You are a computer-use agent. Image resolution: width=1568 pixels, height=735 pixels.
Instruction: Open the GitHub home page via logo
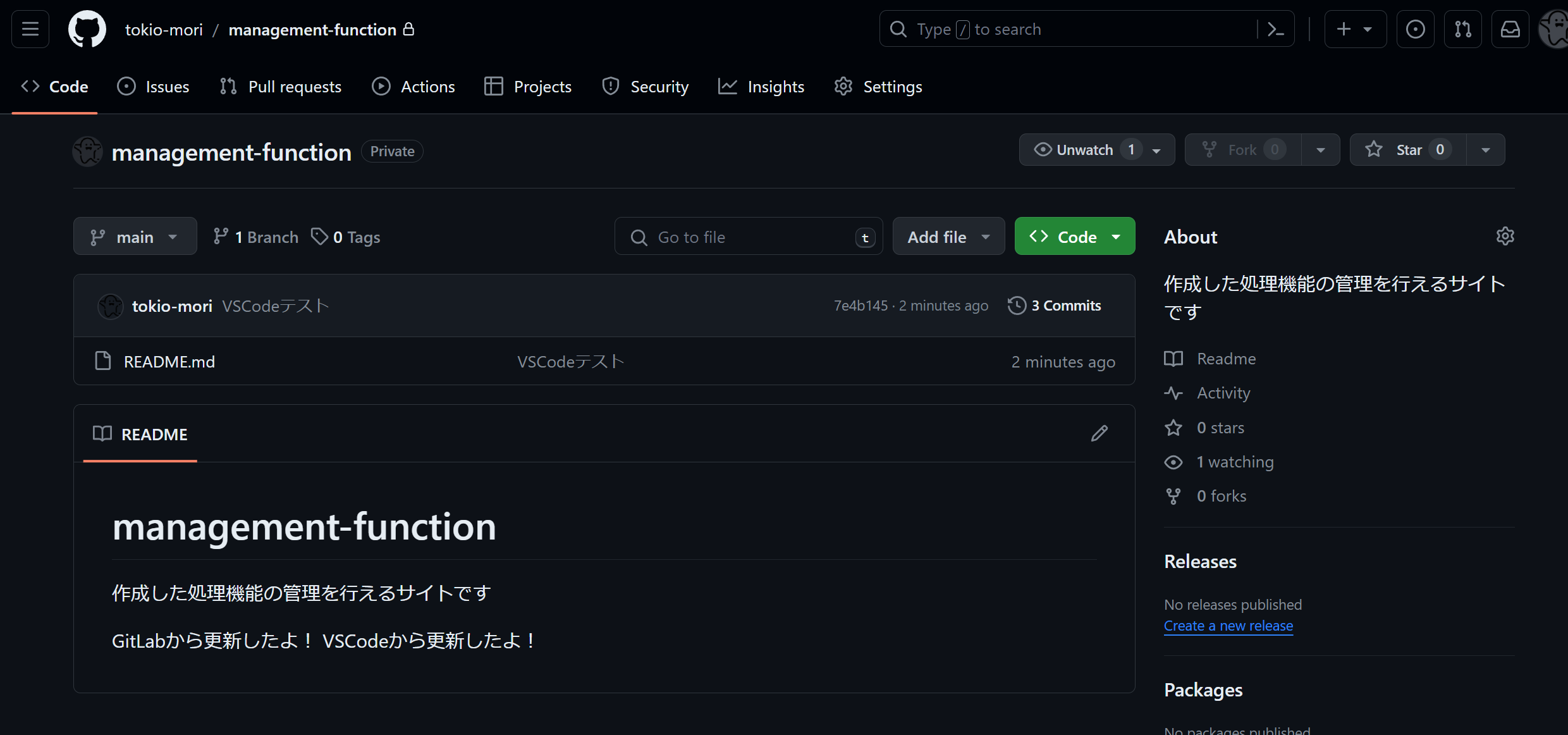point(87,28)
